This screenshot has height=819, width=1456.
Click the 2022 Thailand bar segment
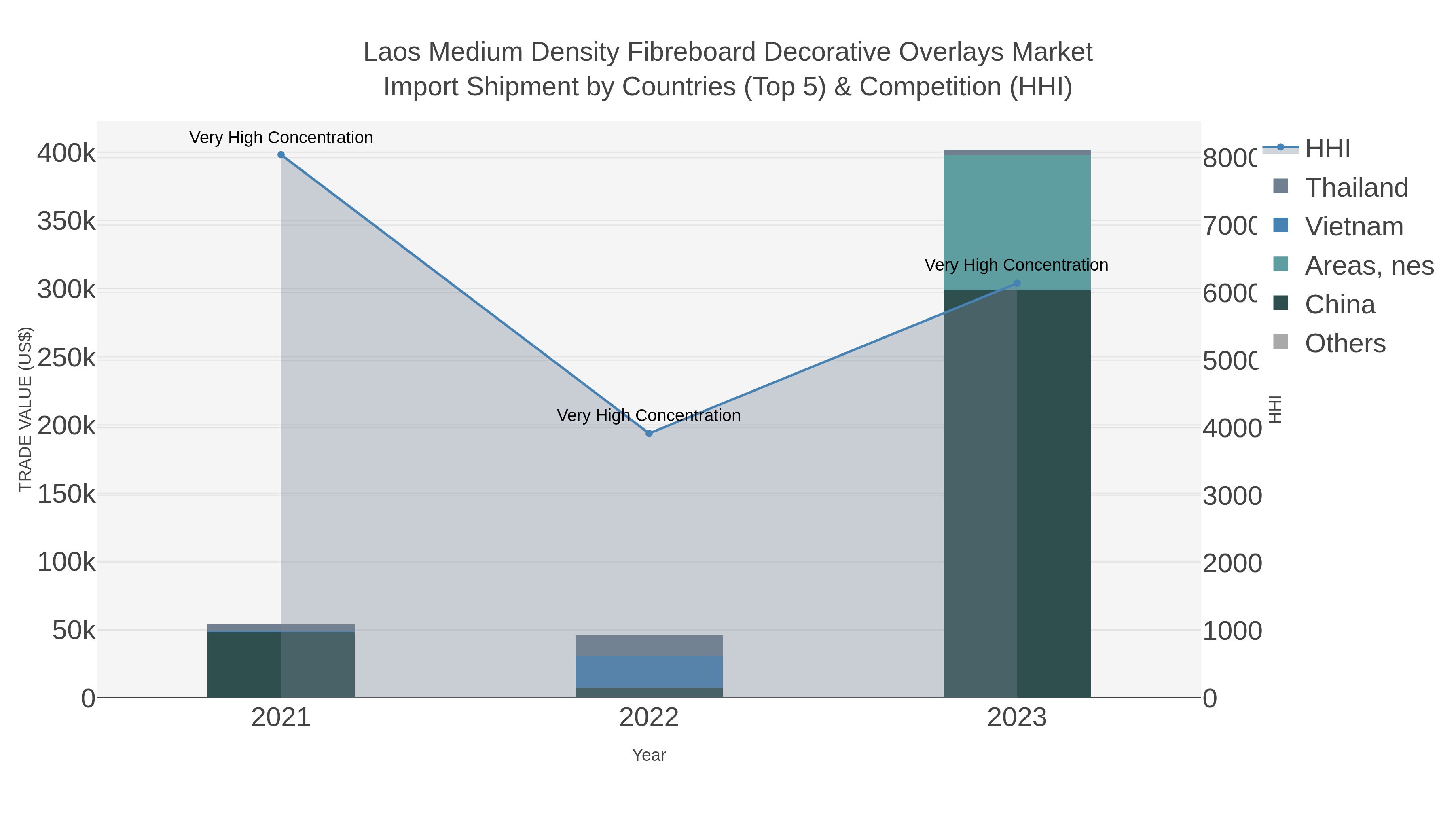point(649,645)
